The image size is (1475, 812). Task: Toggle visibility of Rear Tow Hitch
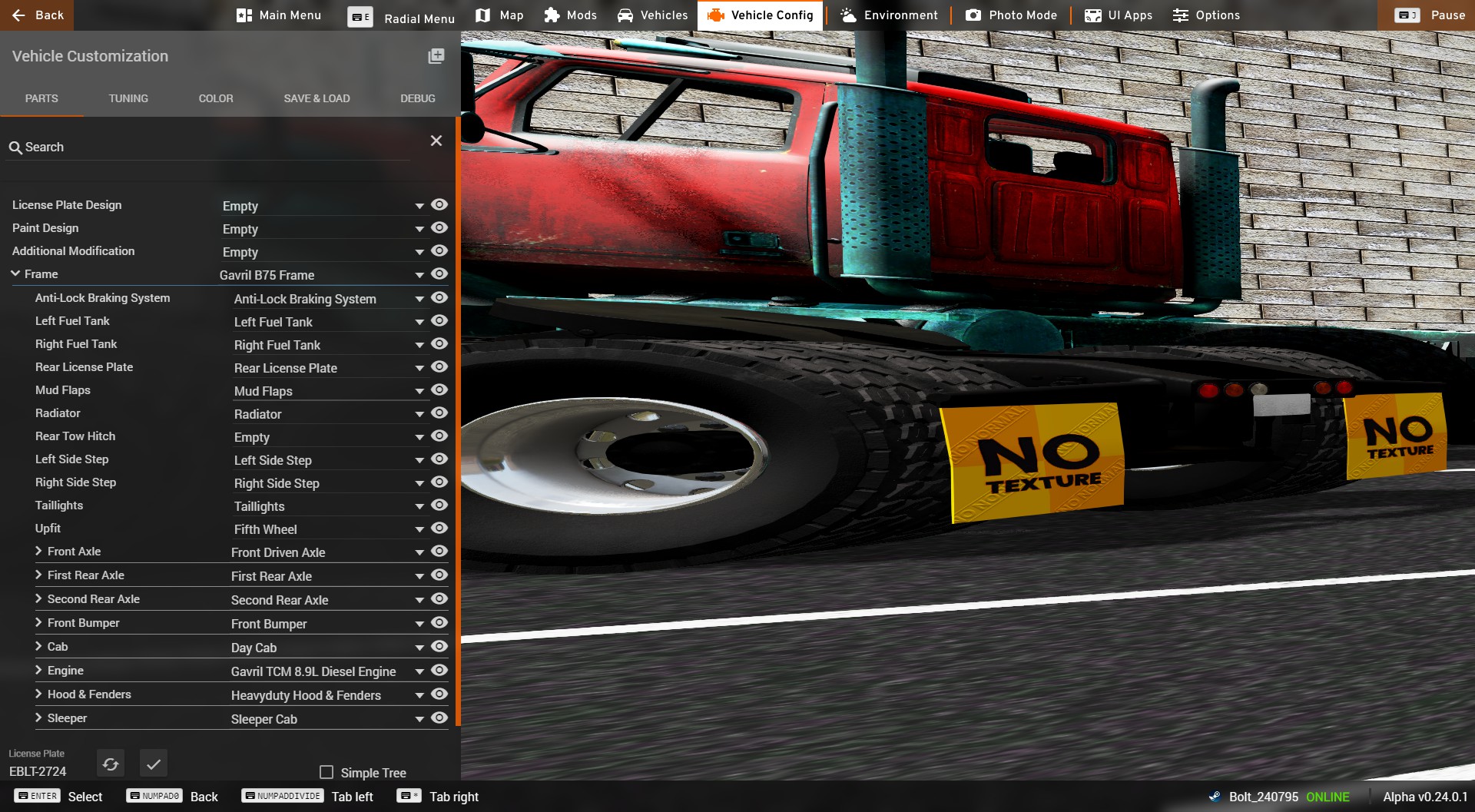[439, 436]
